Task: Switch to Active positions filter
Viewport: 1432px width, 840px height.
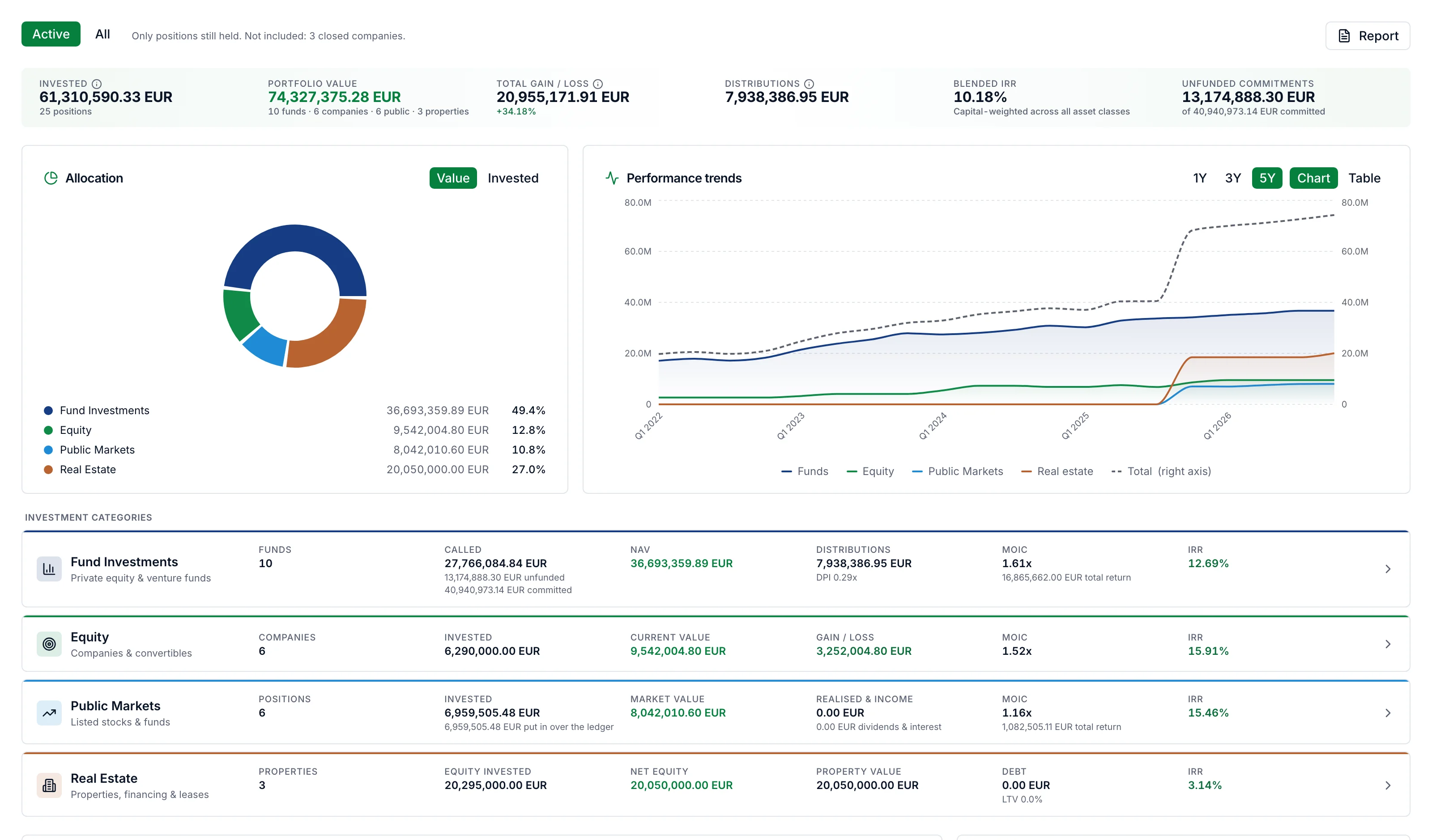Action: click(x=51, y=34)
